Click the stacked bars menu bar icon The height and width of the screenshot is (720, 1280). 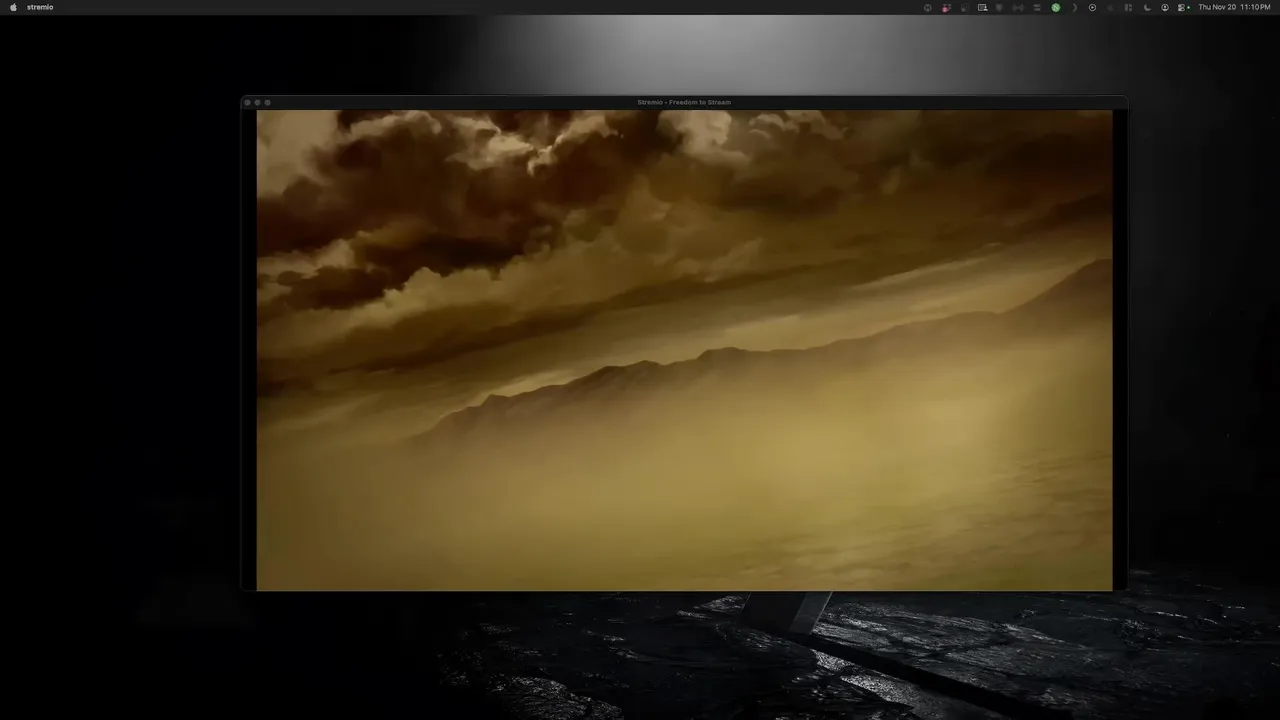1037,7
